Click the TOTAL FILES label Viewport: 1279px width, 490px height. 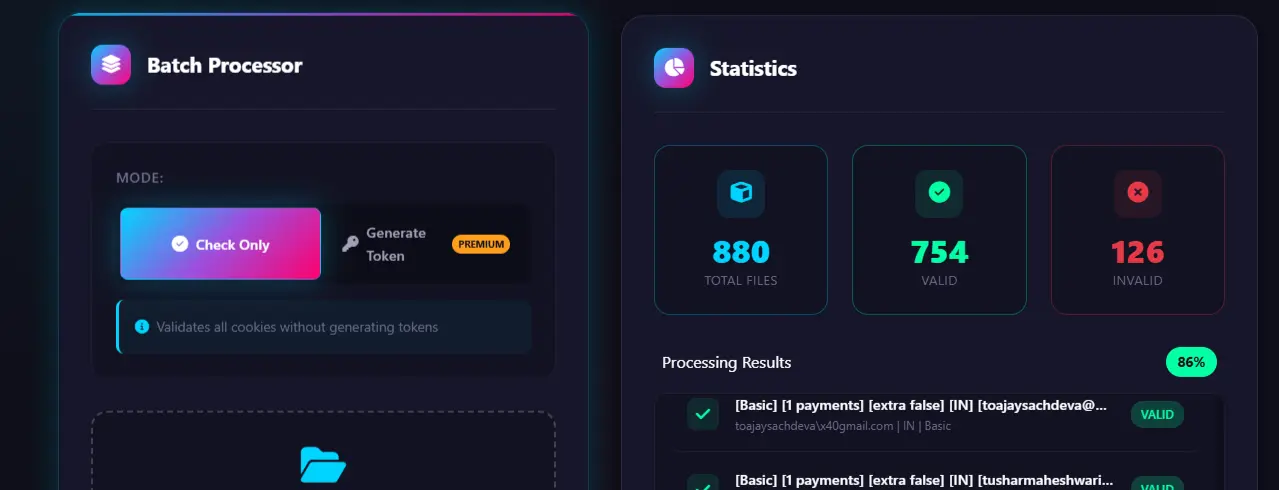pos(741,281)
